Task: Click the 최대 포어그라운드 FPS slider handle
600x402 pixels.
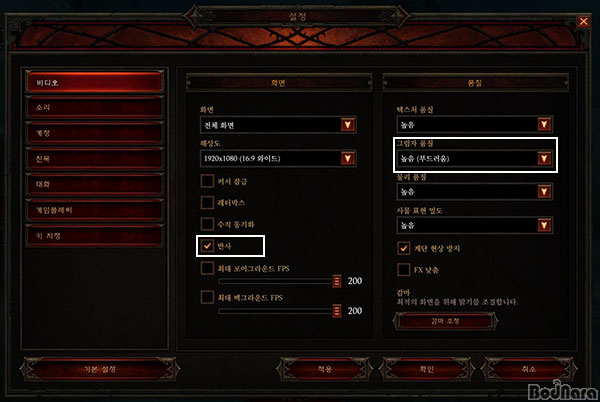Action: (337, 281)
